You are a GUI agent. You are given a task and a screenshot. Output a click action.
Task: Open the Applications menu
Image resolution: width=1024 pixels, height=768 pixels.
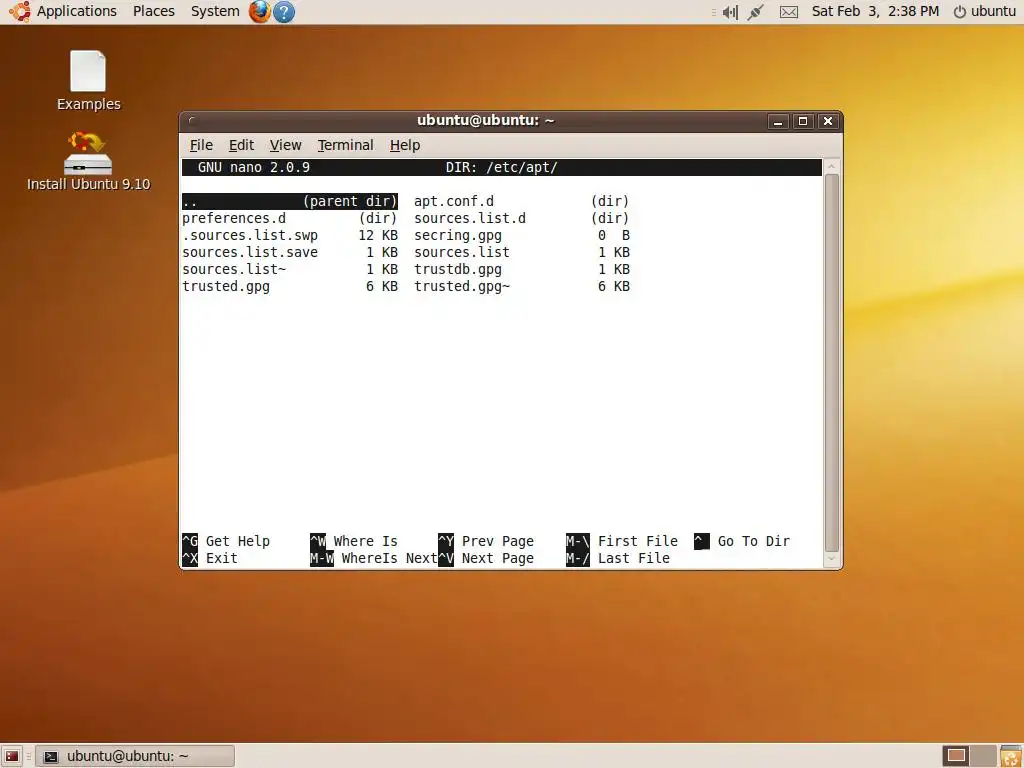(76, 11)
